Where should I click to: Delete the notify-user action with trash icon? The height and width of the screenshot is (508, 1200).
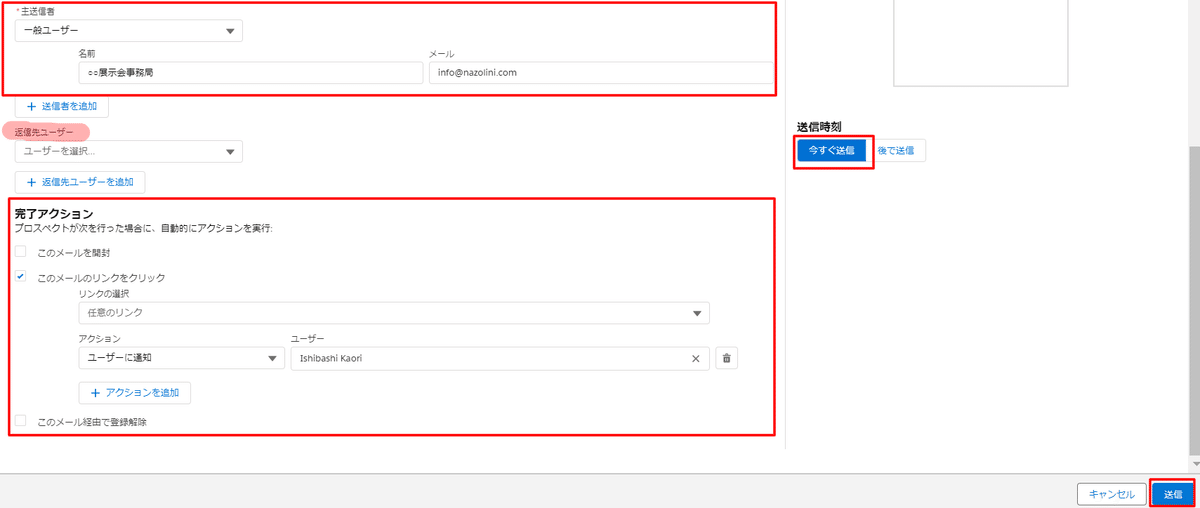pyautogui.click(x=727, y=359)
